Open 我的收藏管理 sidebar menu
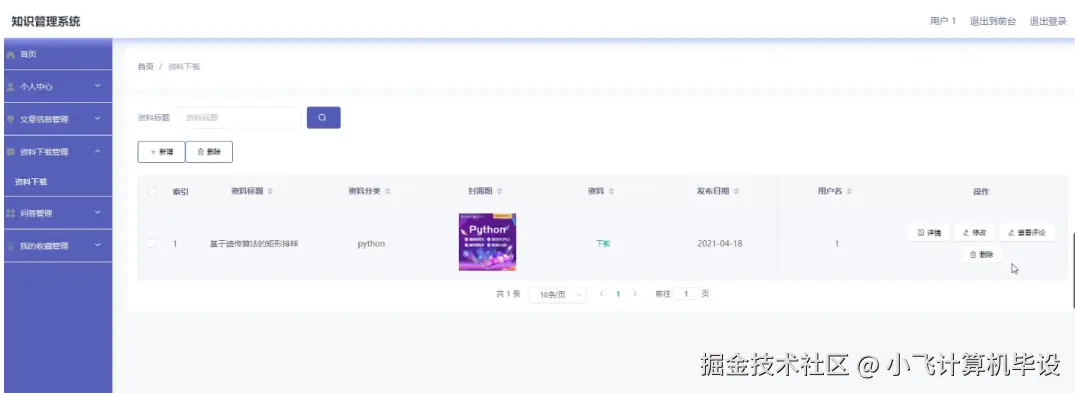The height and width of the screenshot is (393, 1075). (x=58, y=246)
